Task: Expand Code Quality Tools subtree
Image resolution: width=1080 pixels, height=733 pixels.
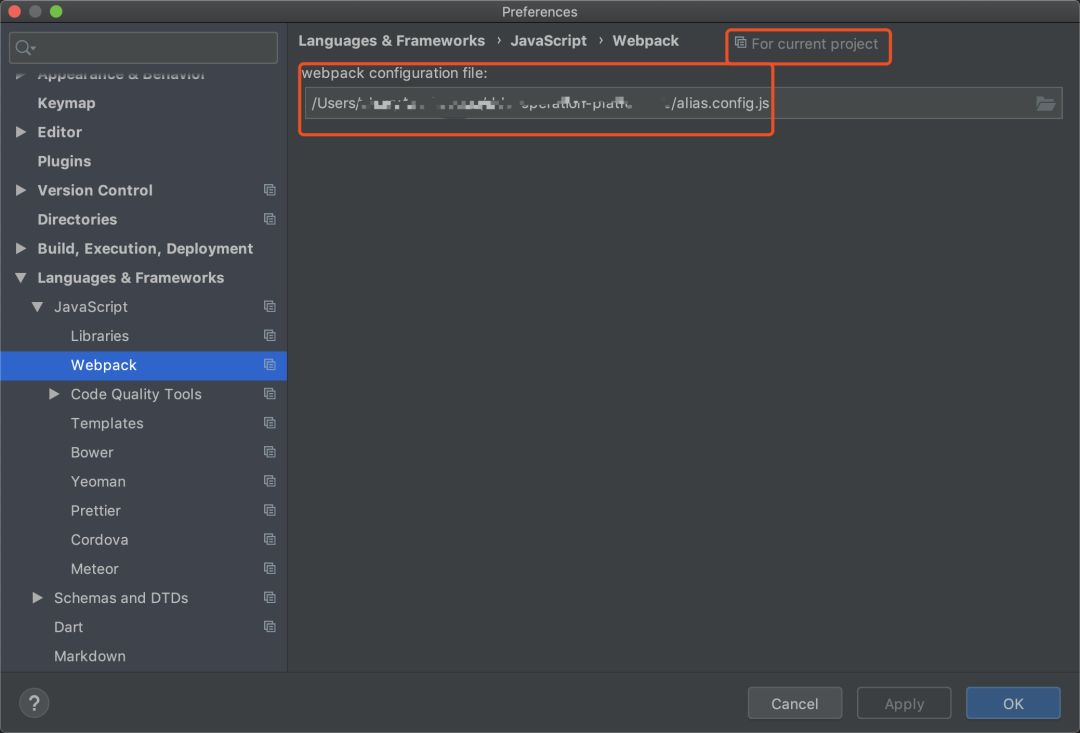Action: [x=54, y=394]
